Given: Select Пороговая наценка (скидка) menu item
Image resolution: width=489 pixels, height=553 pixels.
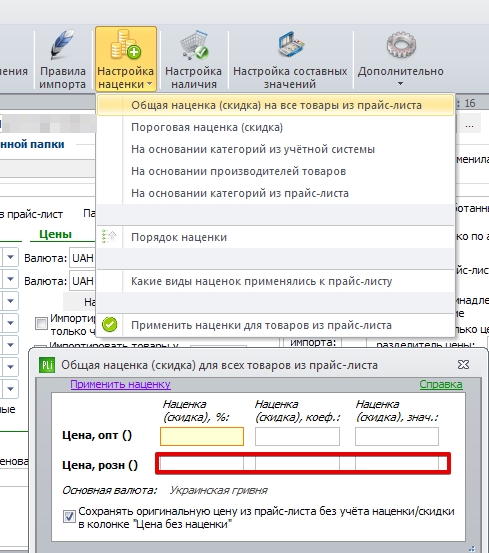Looking at the screenshot, I should click(207, 127).
